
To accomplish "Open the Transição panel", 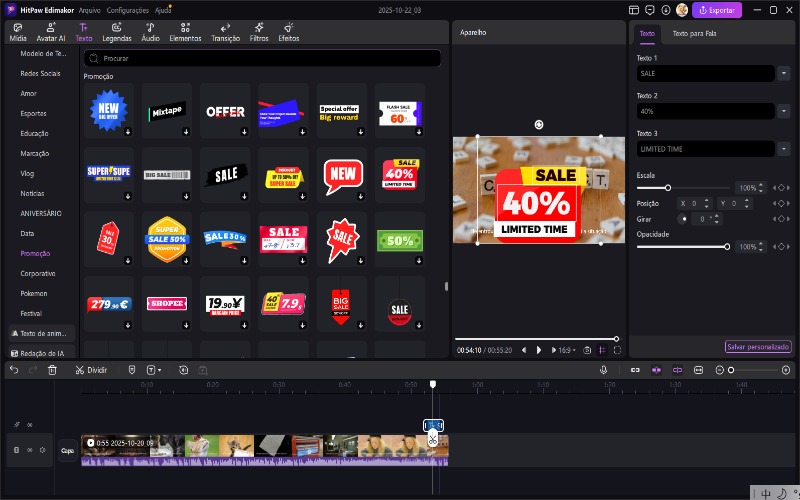I will tap(225, 32).
